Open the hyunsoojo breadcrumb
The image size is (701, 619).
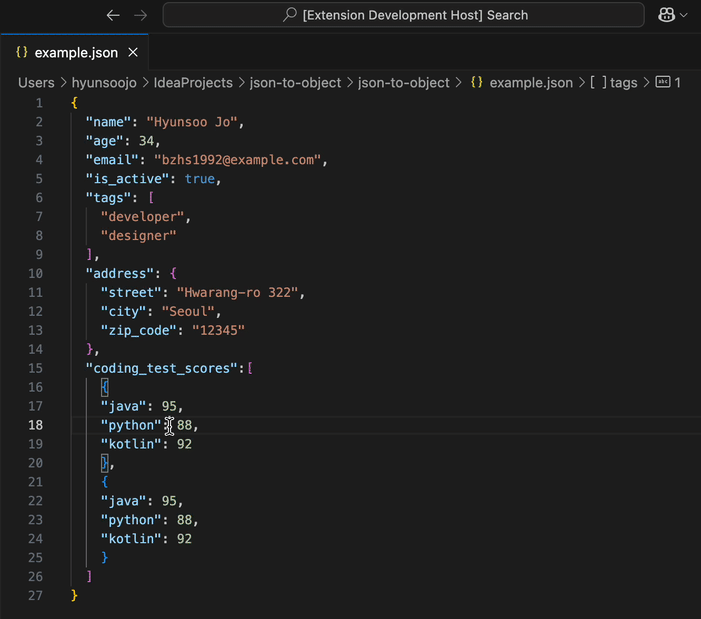[104, 83]
